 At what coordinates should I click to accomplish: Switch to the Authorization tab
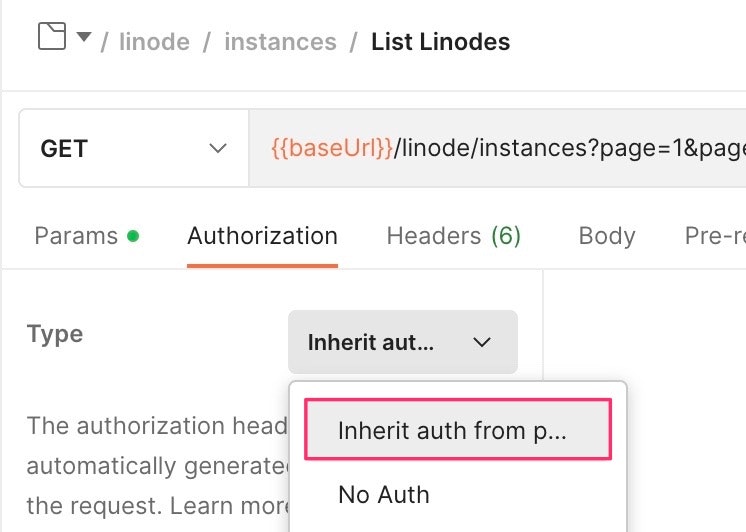point(262,236)
